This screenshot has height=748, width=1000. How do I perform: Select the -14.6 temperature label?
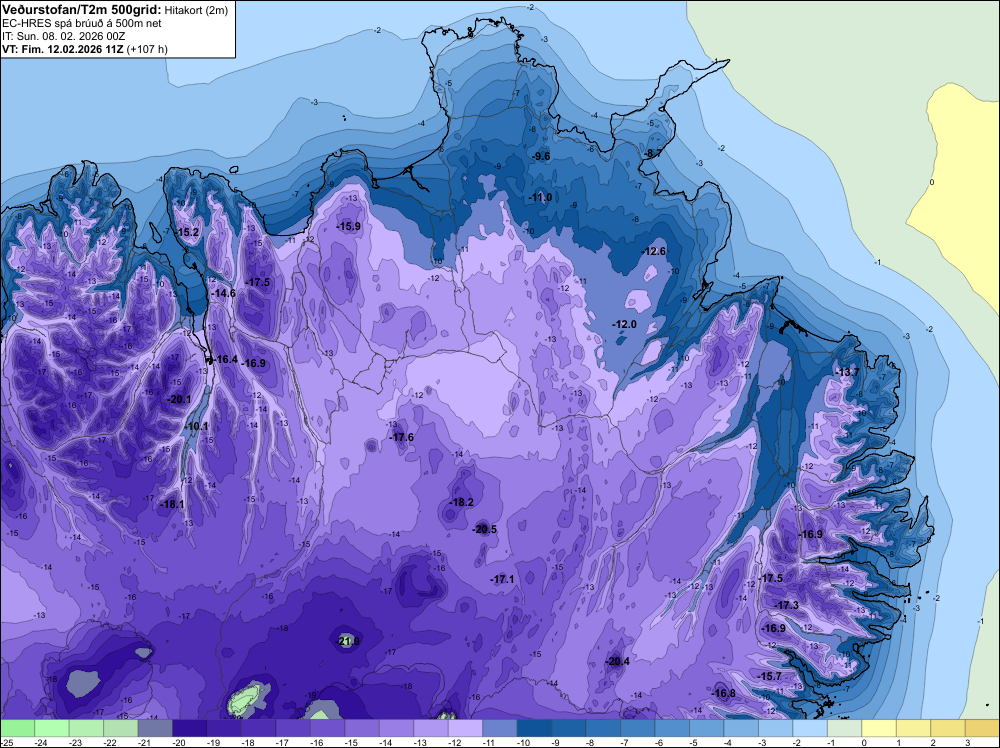coord(223,293)
